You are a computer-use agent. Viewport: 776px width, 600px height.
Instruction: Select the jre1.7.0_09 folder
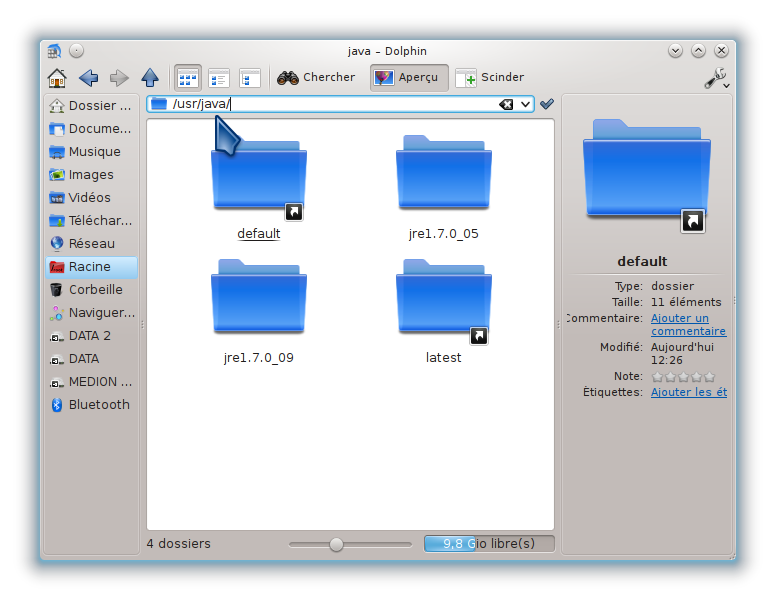(x=259, y=296)
